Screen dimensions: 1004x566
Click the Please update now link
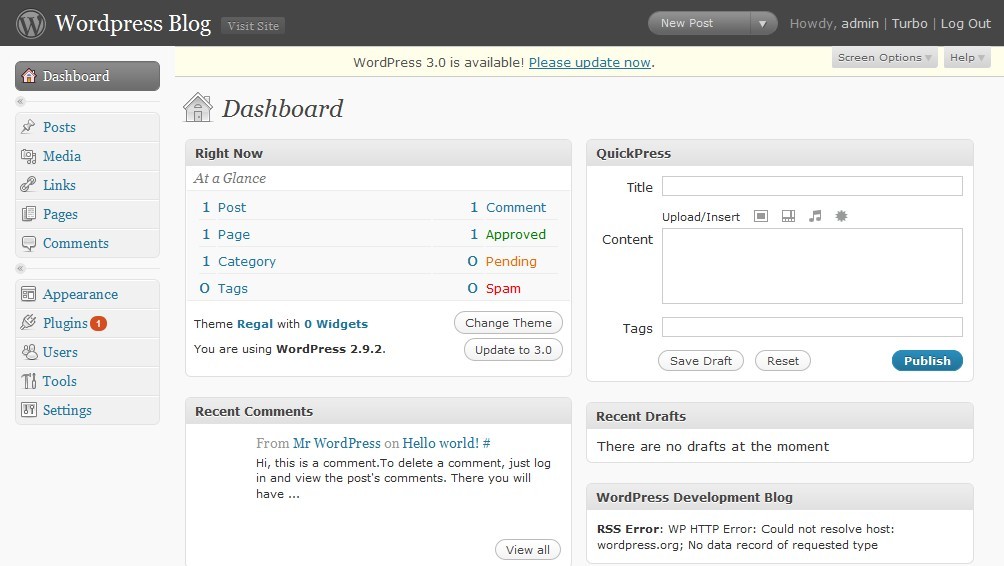pyautogui.click(x=590, y=63)
